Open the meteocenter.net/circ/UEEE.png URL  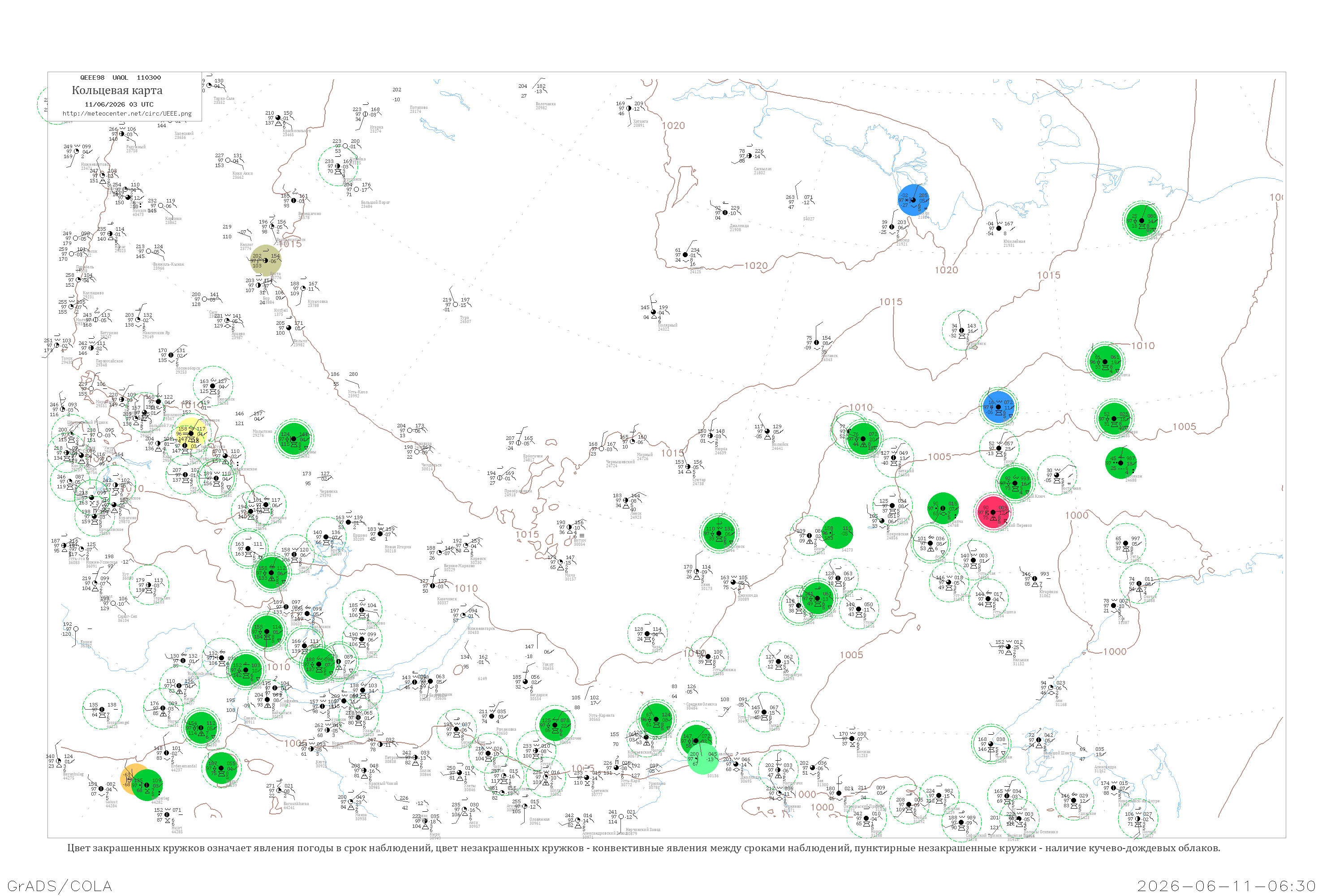127,114
